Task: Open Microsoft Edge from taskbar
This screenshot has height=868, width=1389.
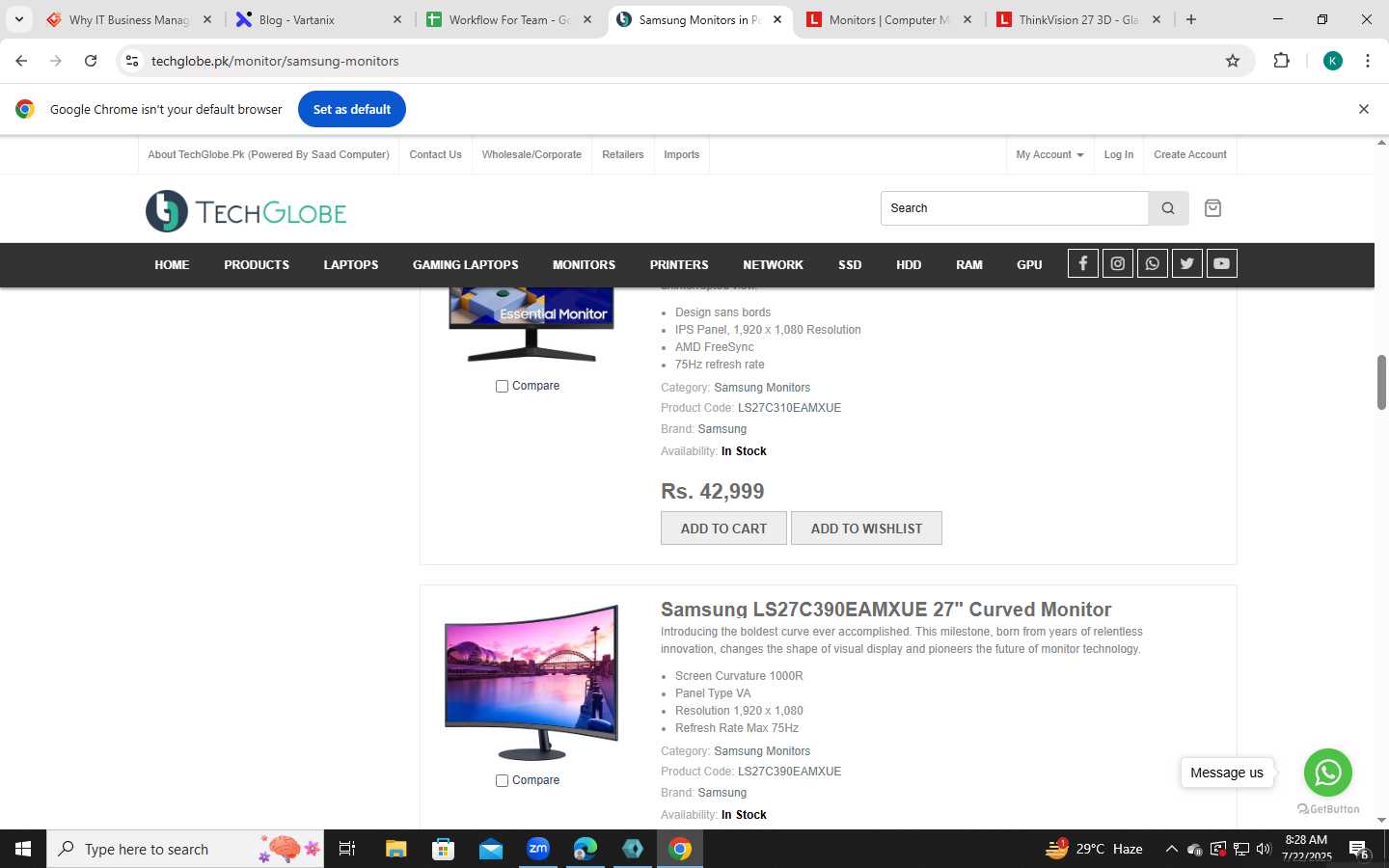Action: [x=586, y=849]
